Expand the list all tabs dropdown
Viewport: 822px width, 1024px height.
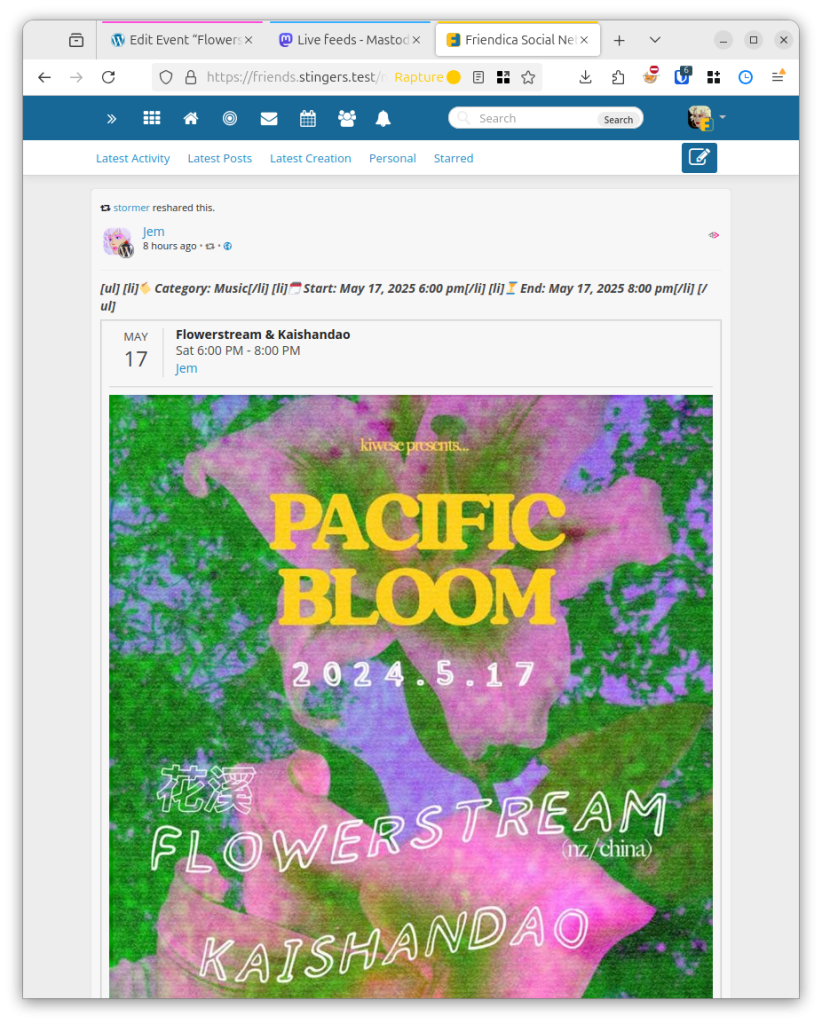click(655, 40)
